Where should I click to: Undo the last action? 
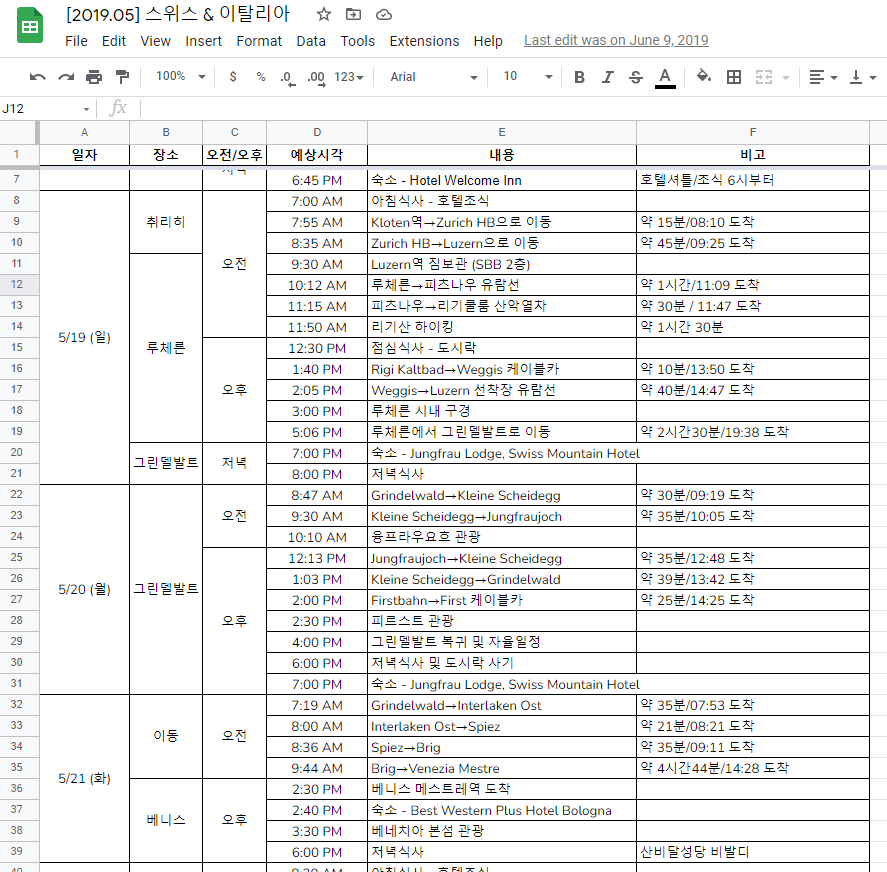click(37, 77)
